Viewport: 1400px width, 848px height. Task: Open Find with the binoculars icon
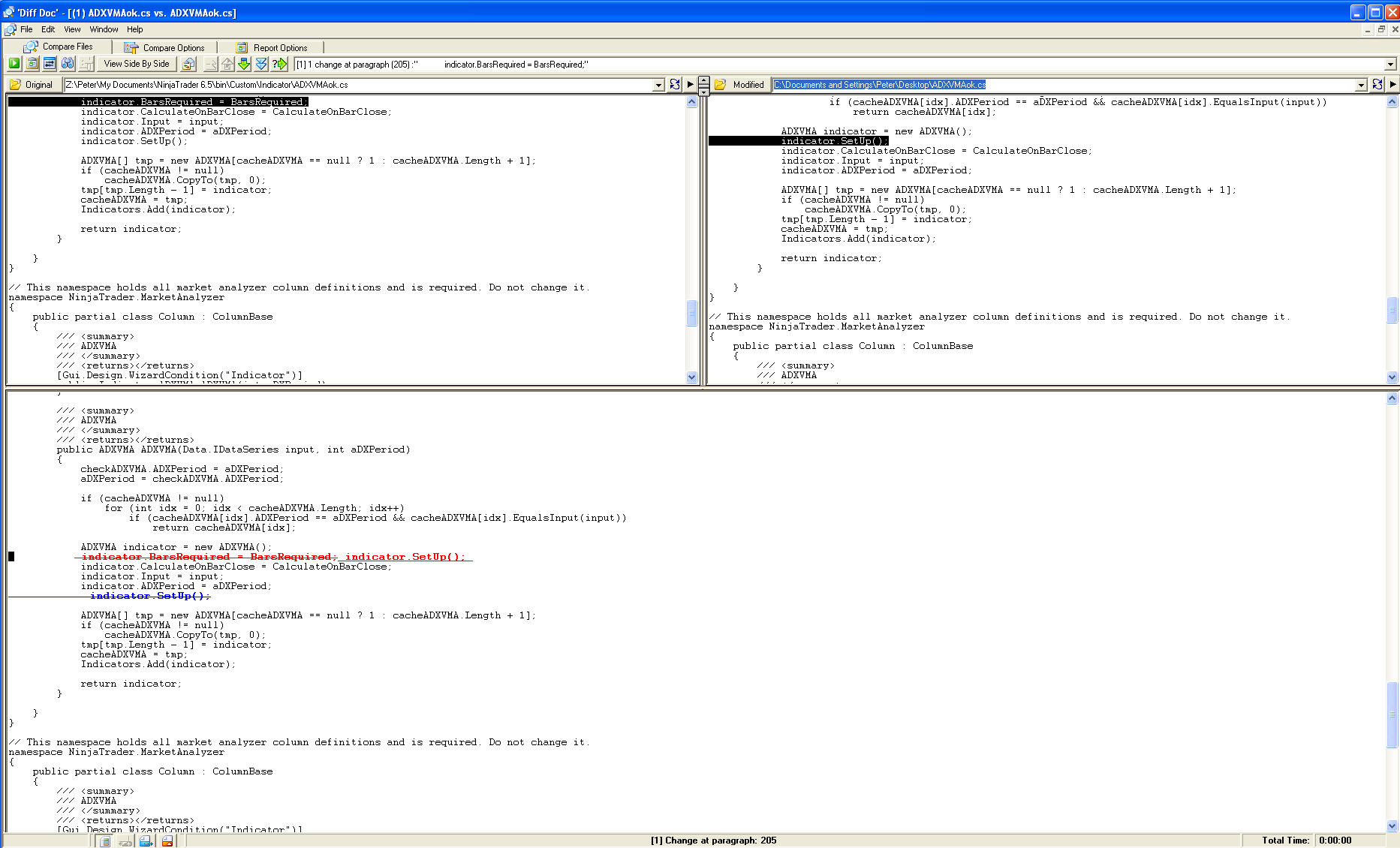pos(68,64)
